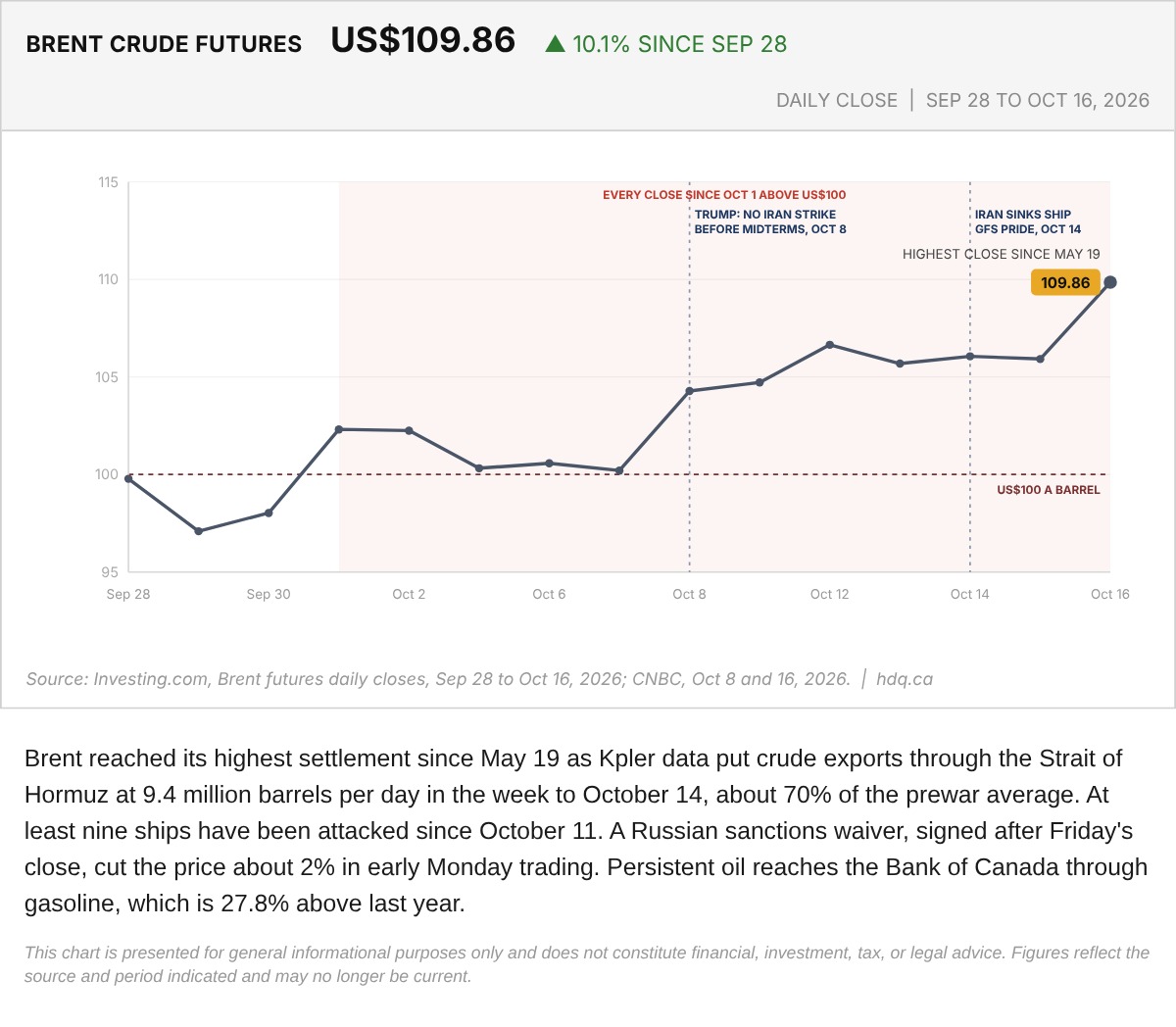Open the hdq.ca source link
Image resolution: width=1176 pixels, height=1027 pixels.
pyautogui.click(x=905, y=679)
